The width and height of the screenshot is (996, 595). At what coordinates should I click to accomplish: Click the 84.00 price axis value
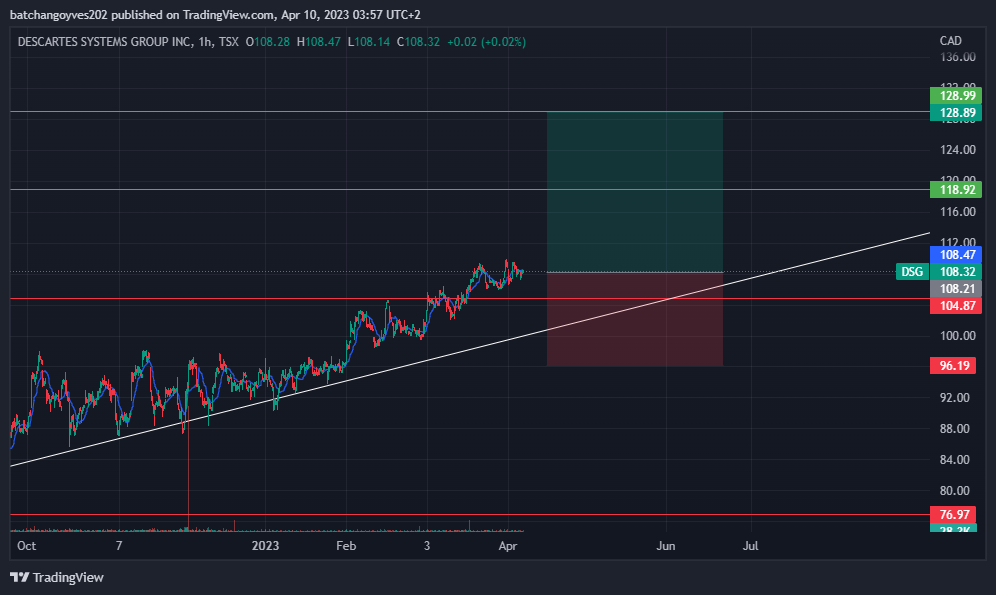coord(955,460)
